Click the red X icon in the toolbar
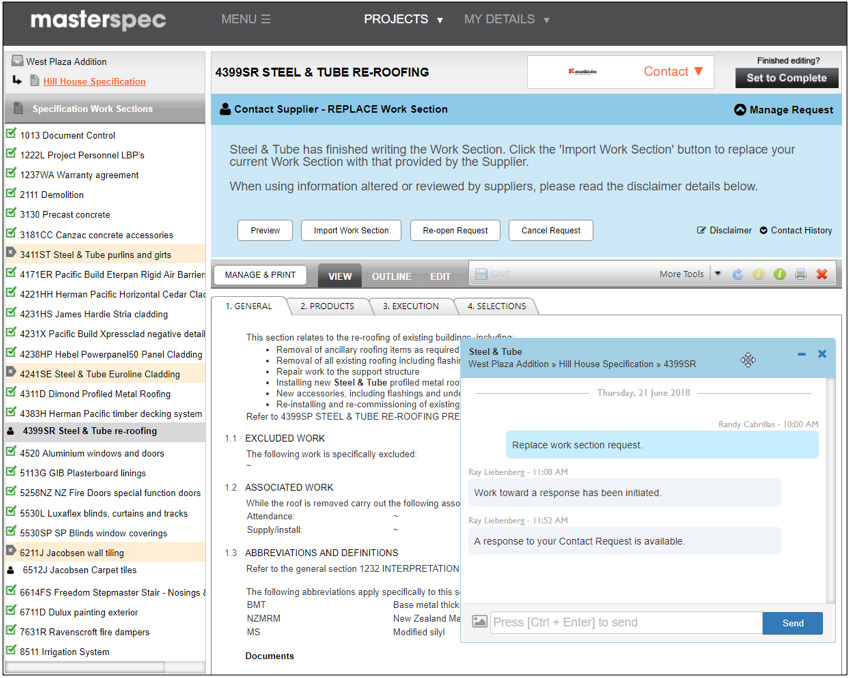850x678 pixels. click(x=822, y=275)
